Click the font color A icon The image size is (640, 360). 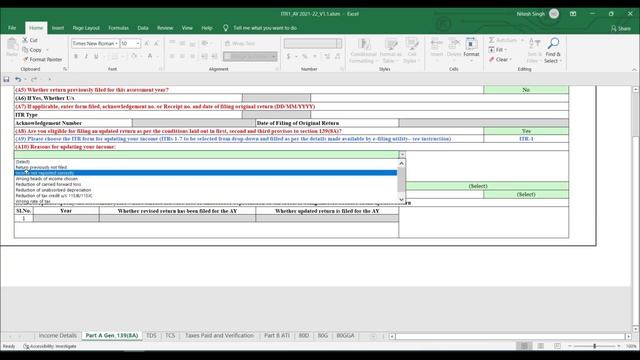pos(150,56)
